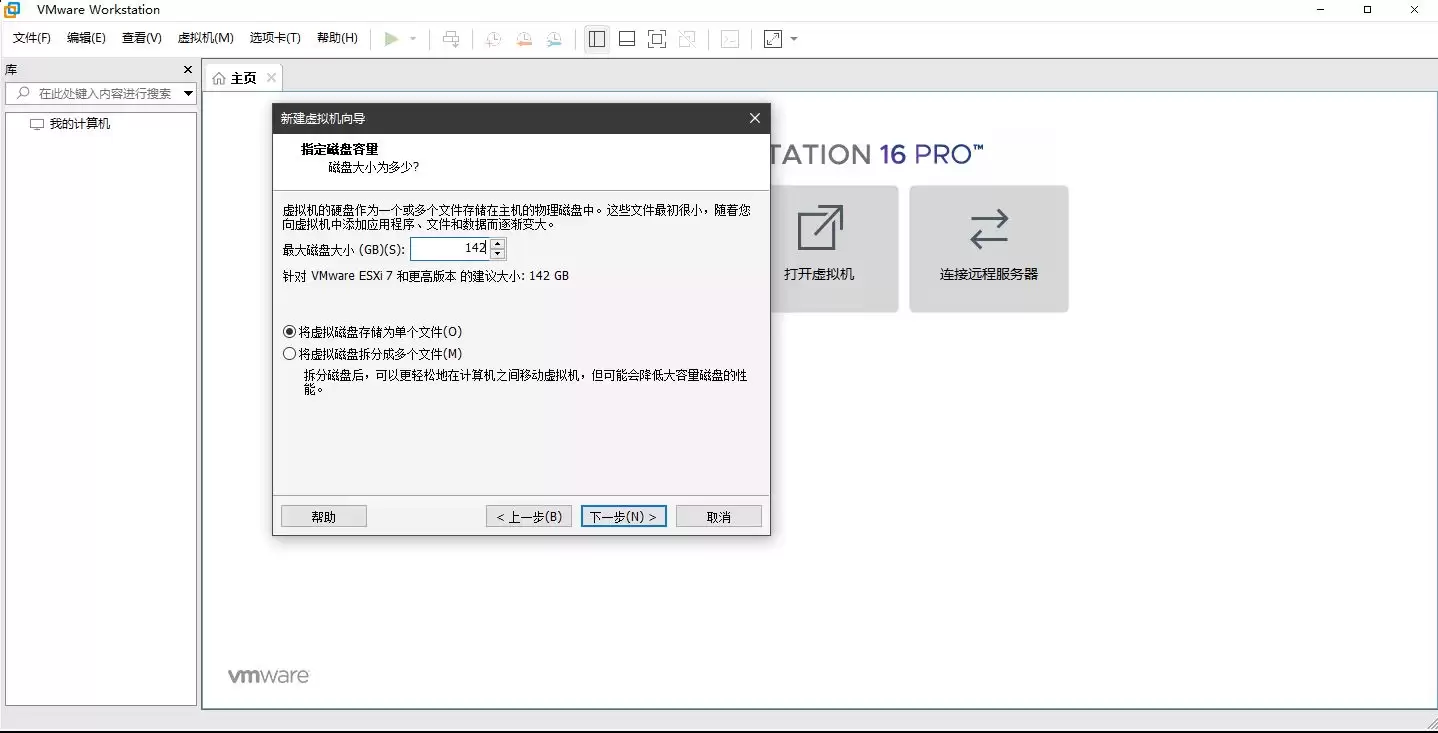This screenshot has height=733, width=1438.
Task: Click the take snapshot clock icon
Action: tap(493, 39)
